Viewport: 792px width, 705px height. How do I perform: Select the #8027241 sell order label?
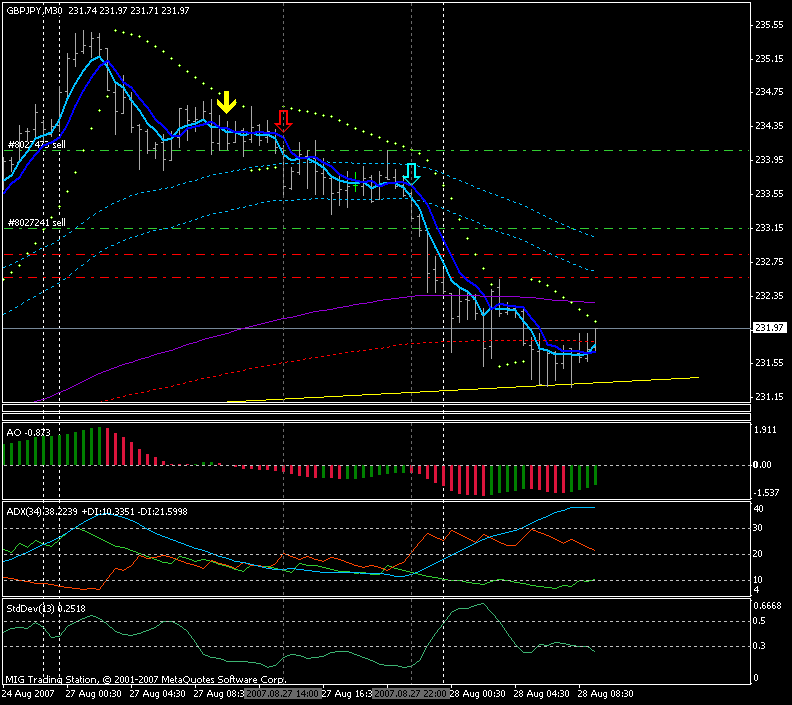[36, 223]
